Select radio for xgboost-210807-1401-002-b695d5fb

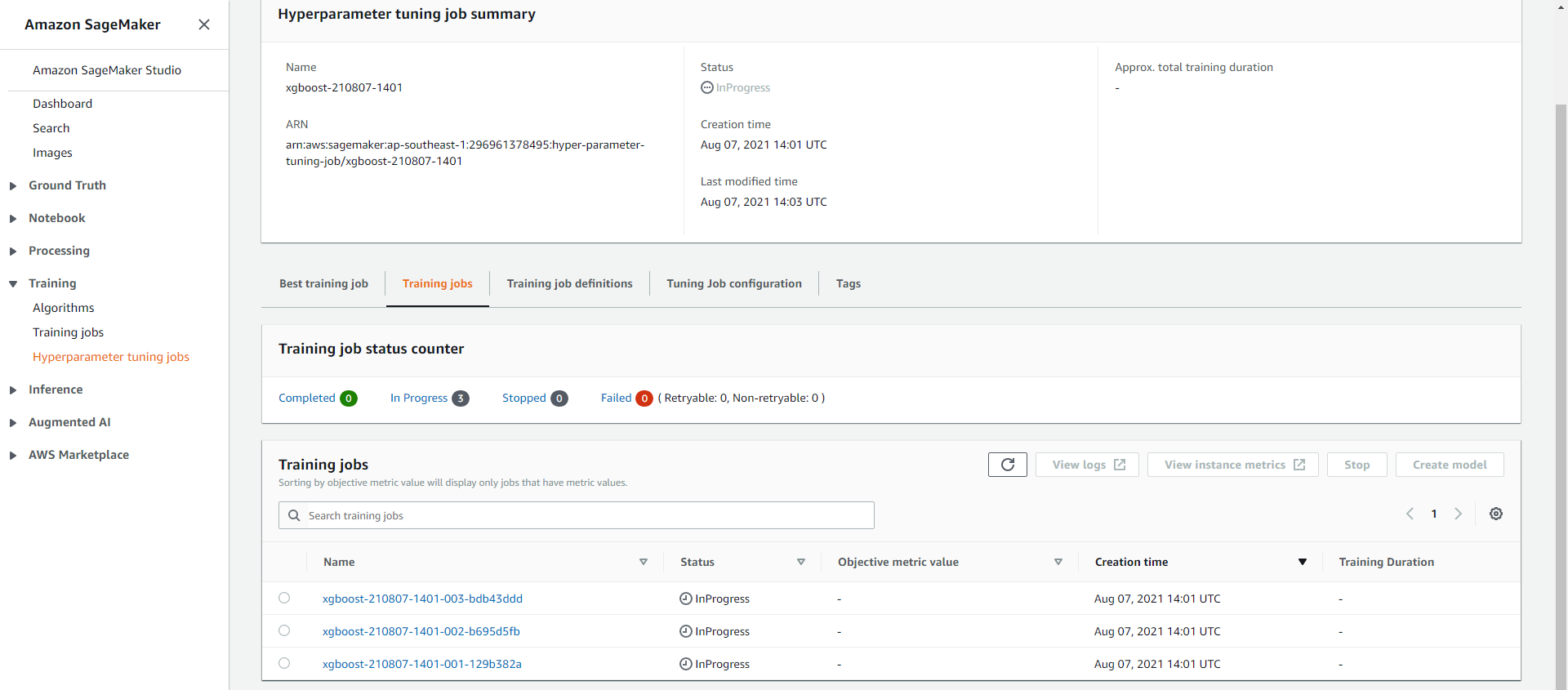coord(284,630)
